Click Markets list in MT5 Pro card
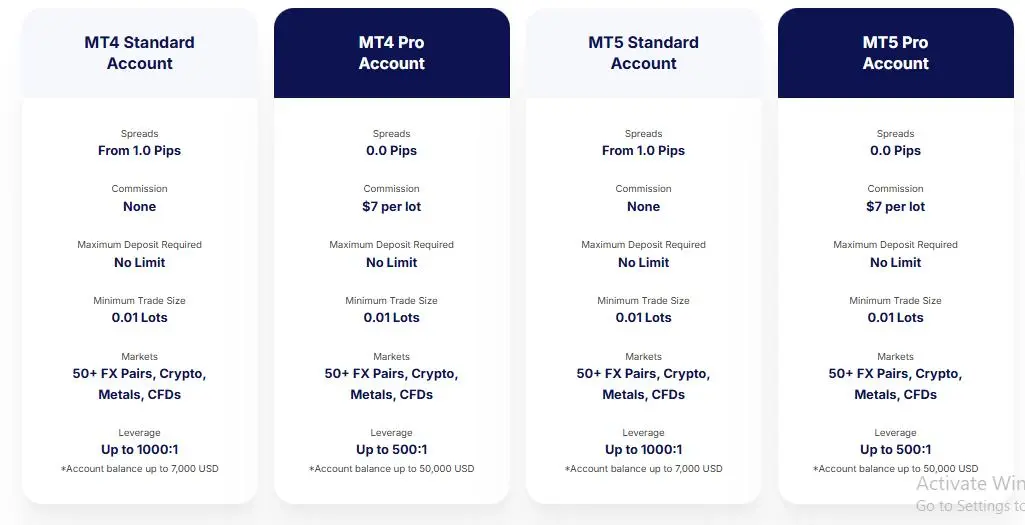Image resolution: width=1025 pixels, height=525 pixels. (x=896, y=384)
